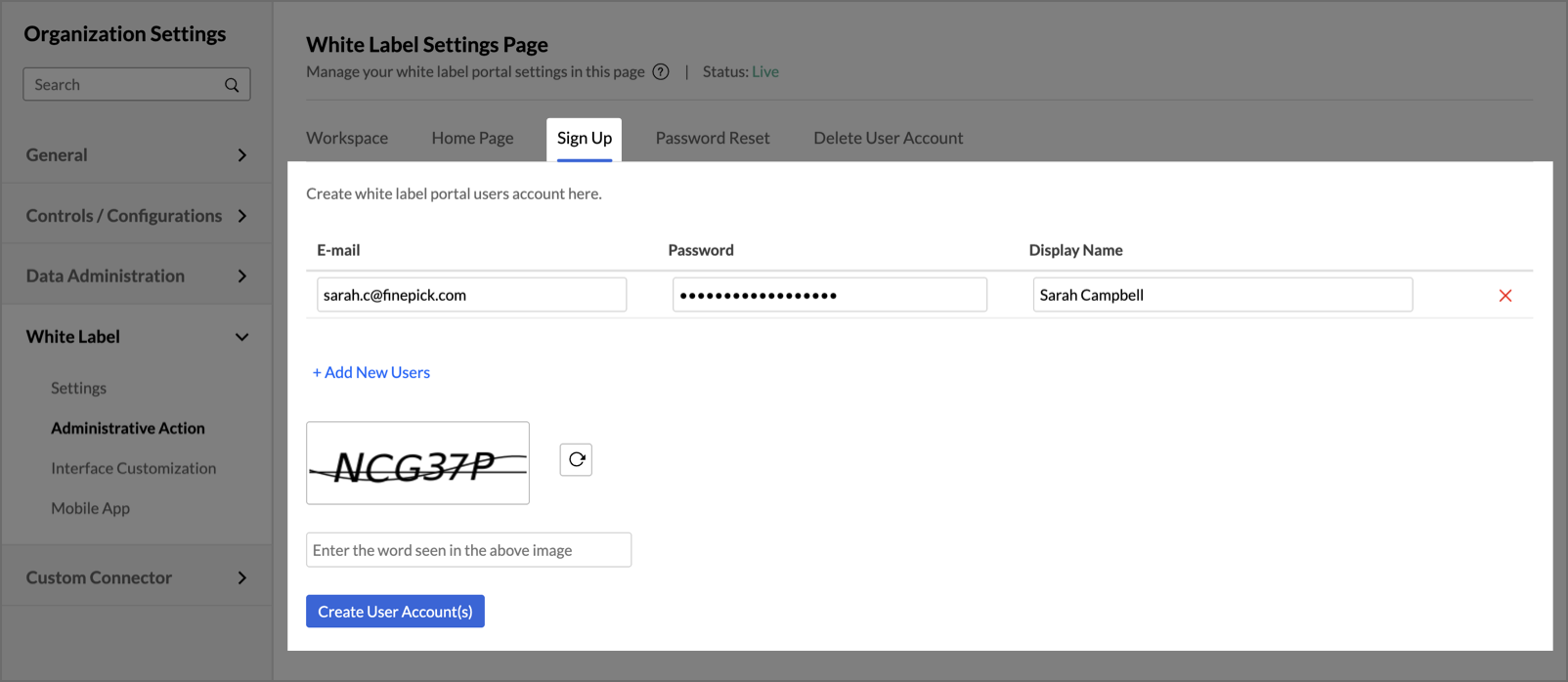Click the Password input field

(x=830, y=295)
